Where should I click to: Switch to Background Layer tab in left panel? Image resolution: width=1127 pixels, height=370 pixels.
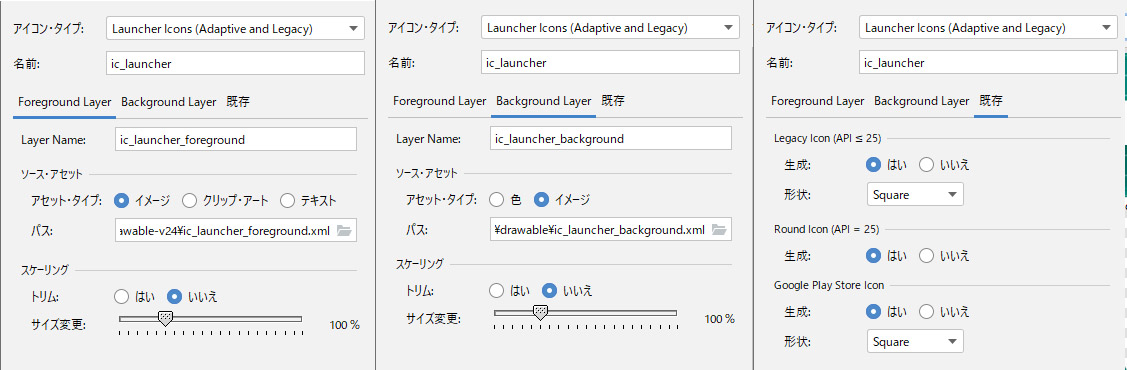tap(169, 102)
